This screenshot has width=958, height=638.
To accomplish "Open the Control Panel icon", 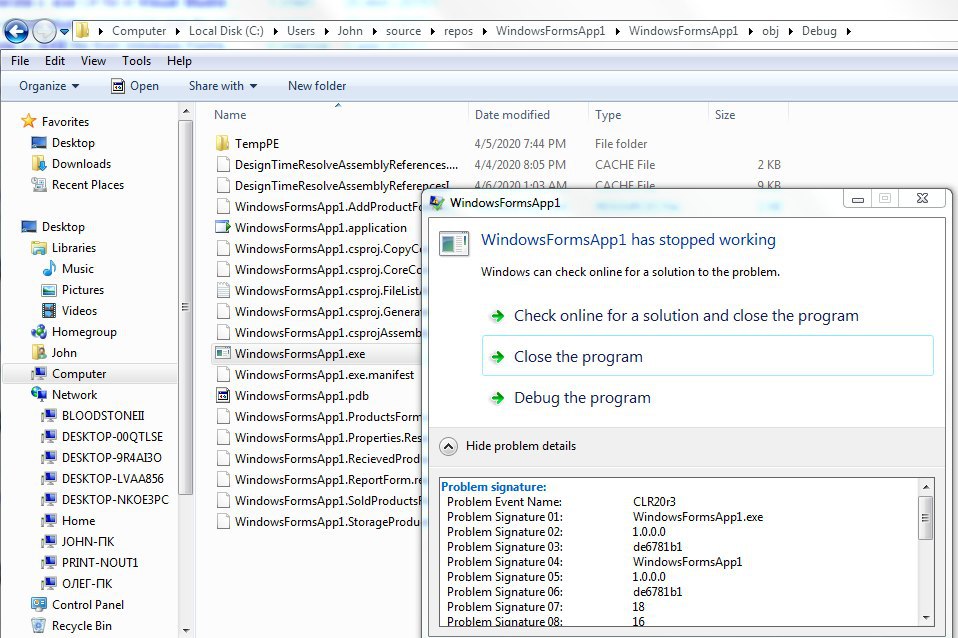I will [x=38, y=604].
